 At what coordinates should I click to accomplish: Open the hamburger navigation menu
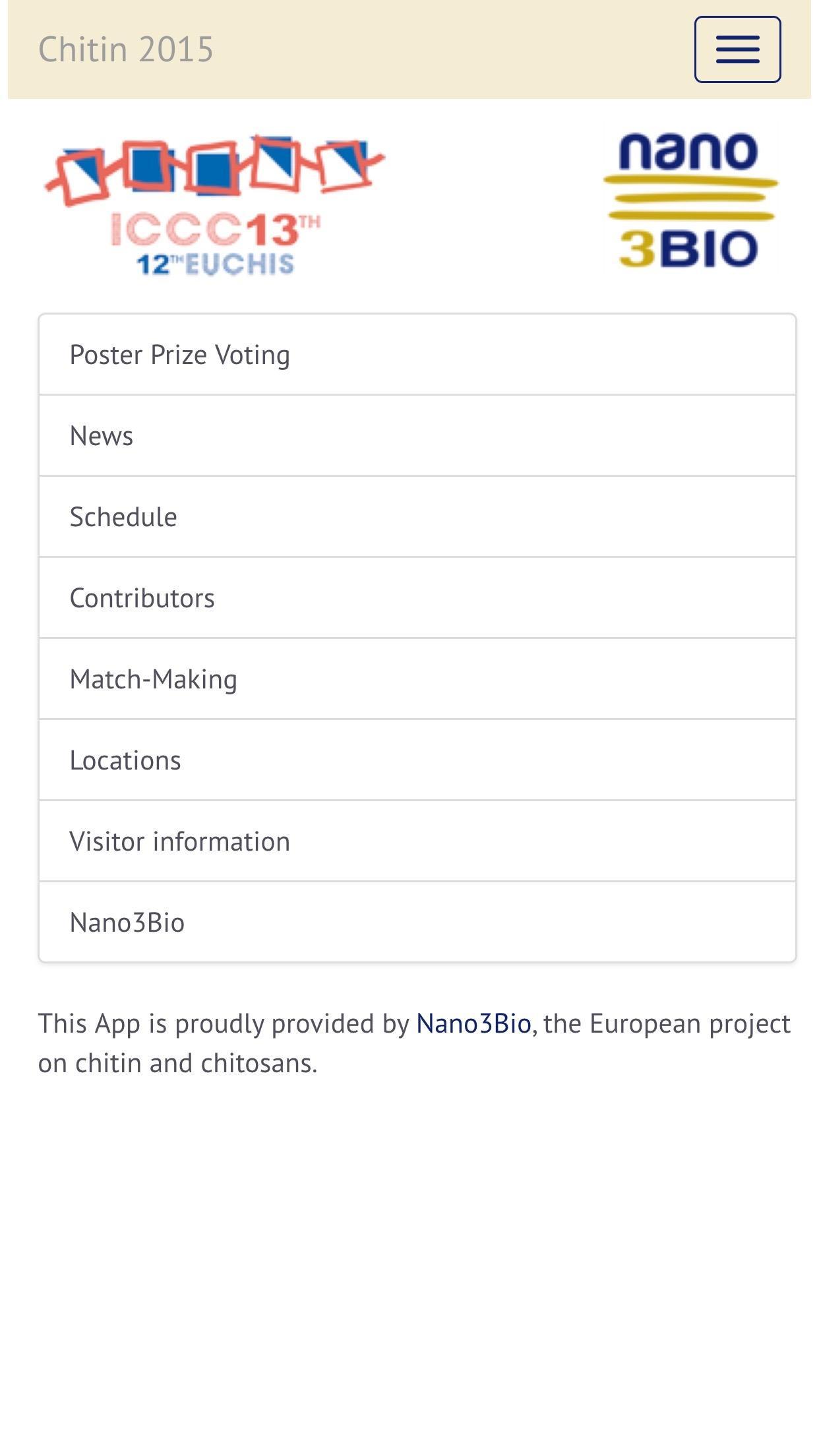[x=737, y=49]
